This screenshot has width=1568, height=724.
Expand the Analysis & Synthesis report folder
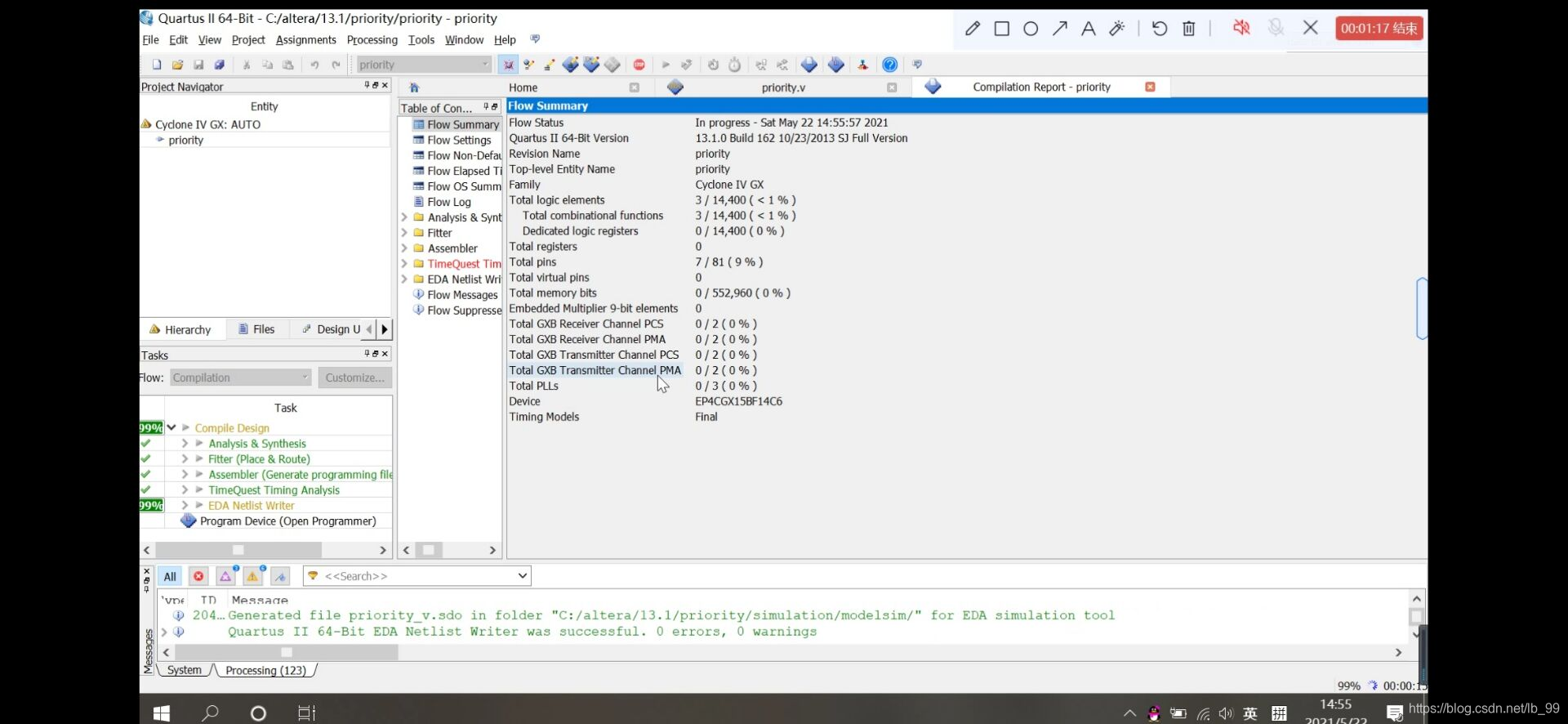pyautogui.click(x=404, y=217)
